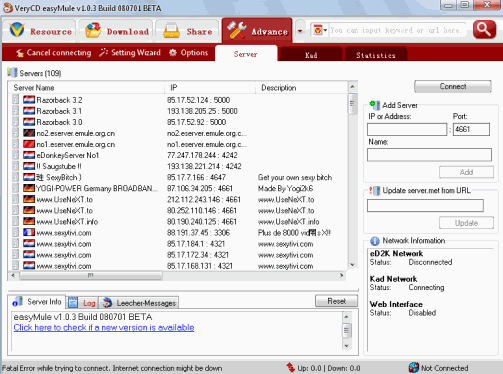503x374 pixels.
Task: Open the Resource tab
Action: [x=40, y=31]
